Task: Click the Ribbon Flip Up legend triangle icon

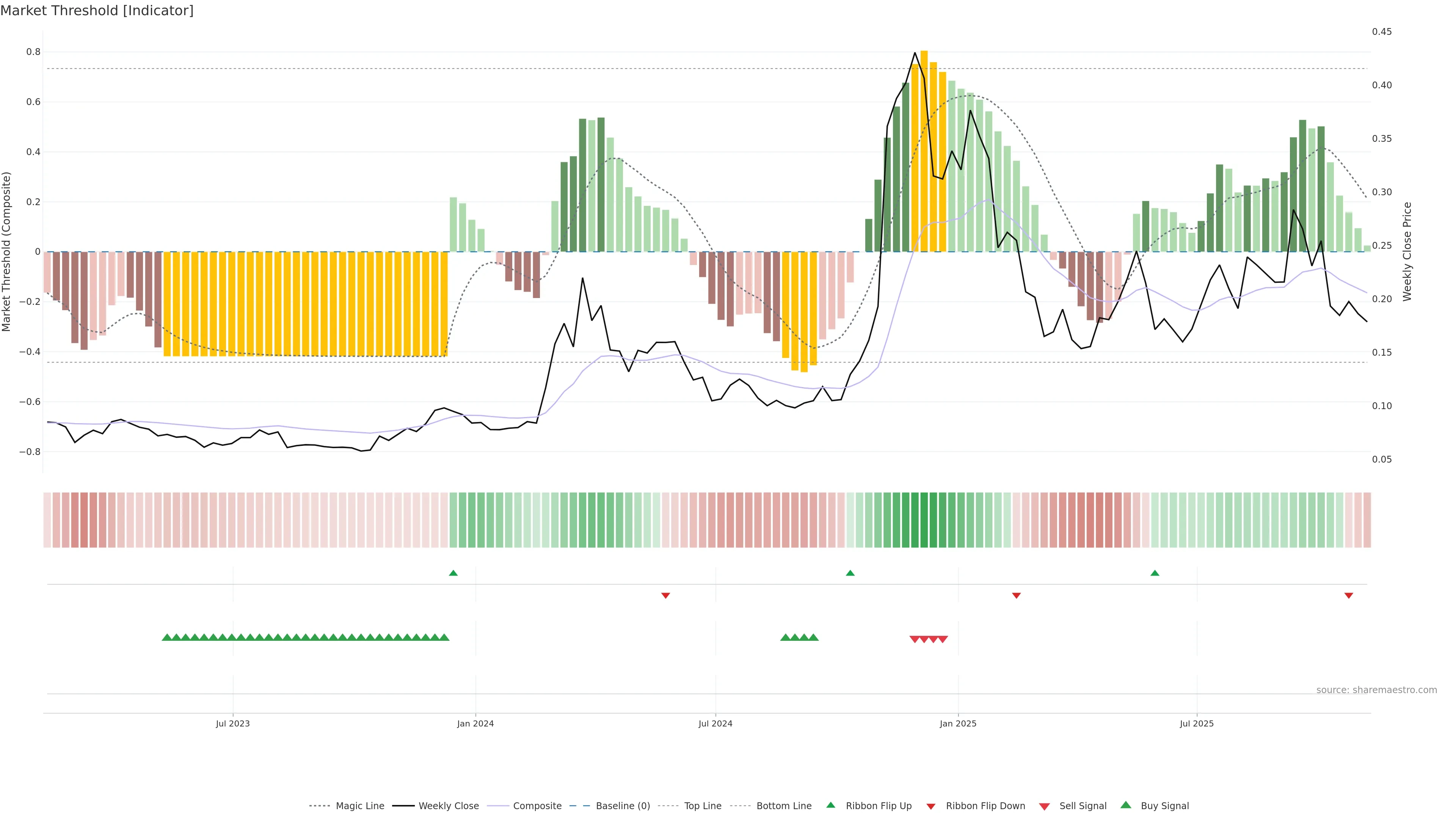Action: (830, 805)
